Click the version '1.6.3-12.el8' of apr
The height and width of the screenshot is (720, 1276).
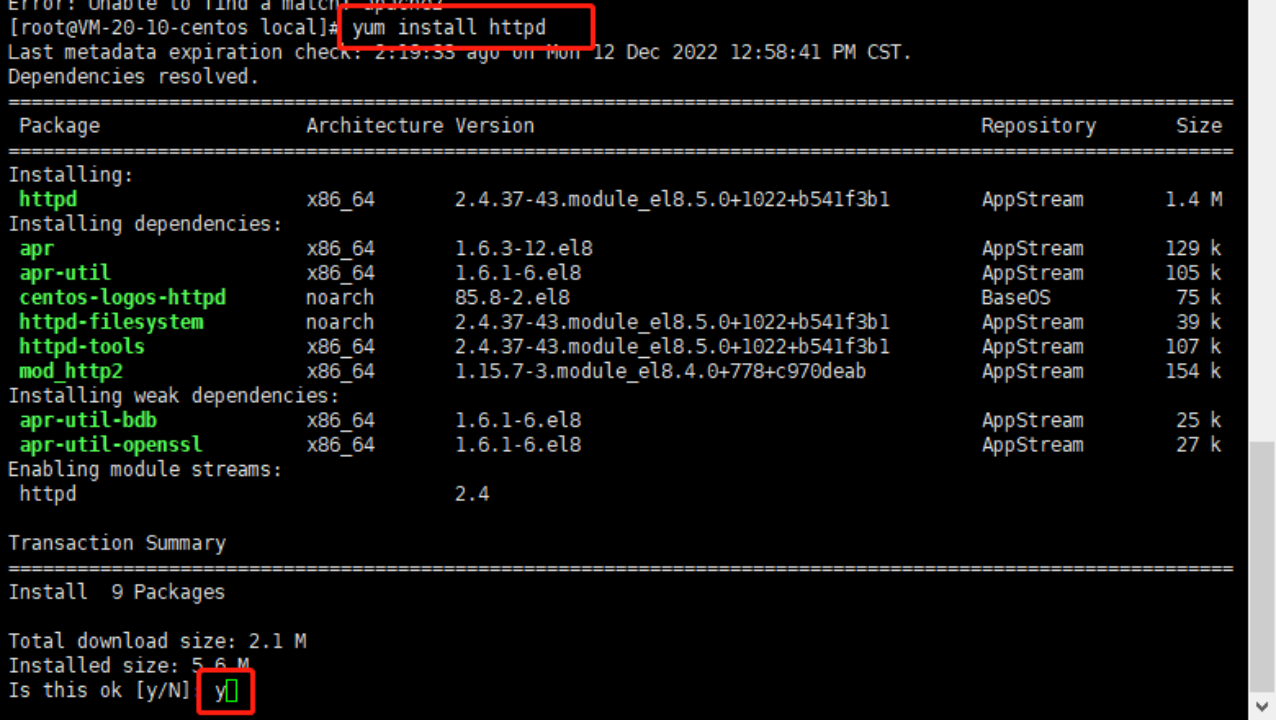tap(524, 249)
